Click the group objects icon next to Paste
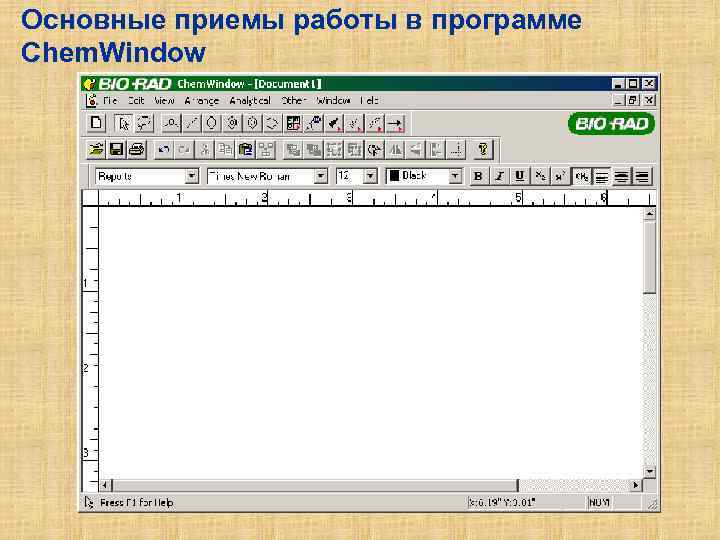Image resolution: width=720 pixels, height=540 pixels. pyautogui.click(x=266, y=150)
